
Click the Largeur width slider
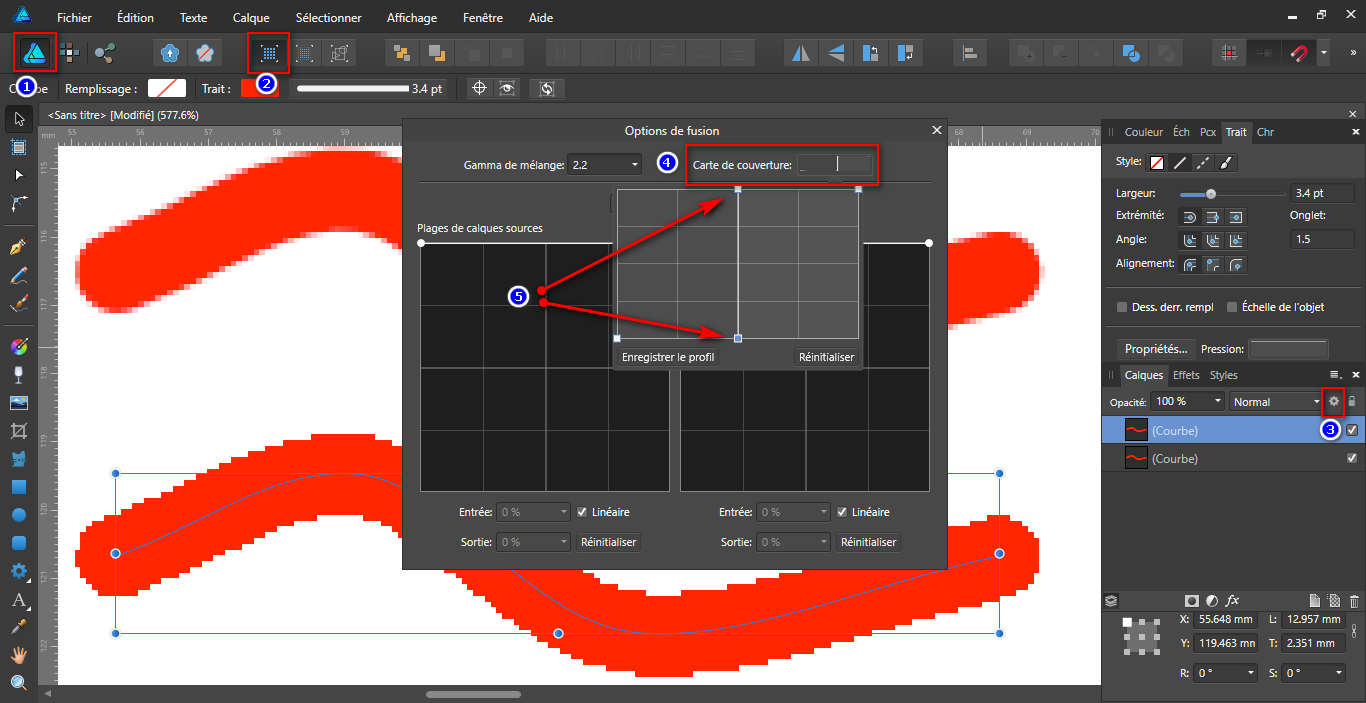click(x=1232, y=194)
